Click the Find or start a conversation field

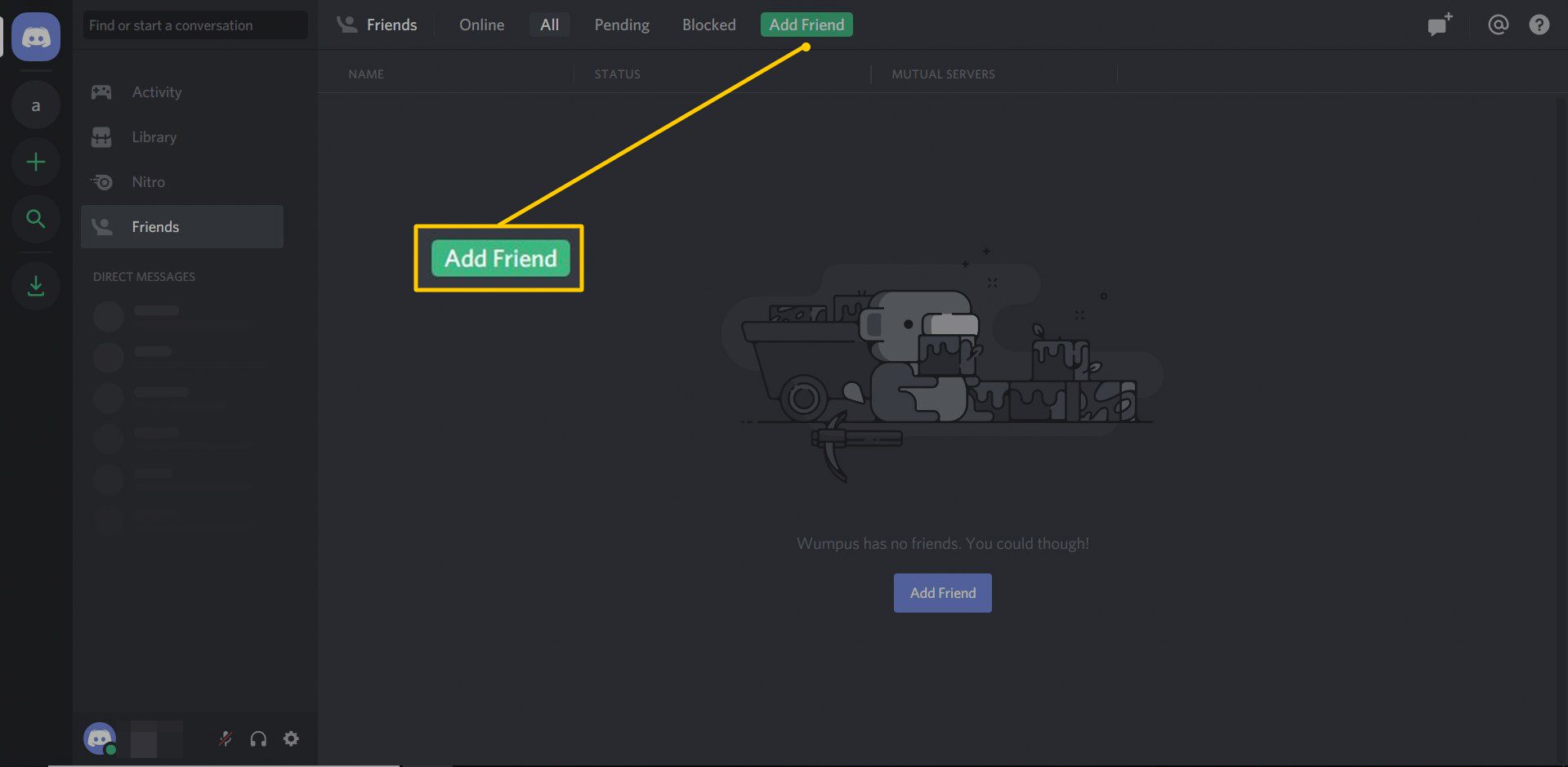195,25
